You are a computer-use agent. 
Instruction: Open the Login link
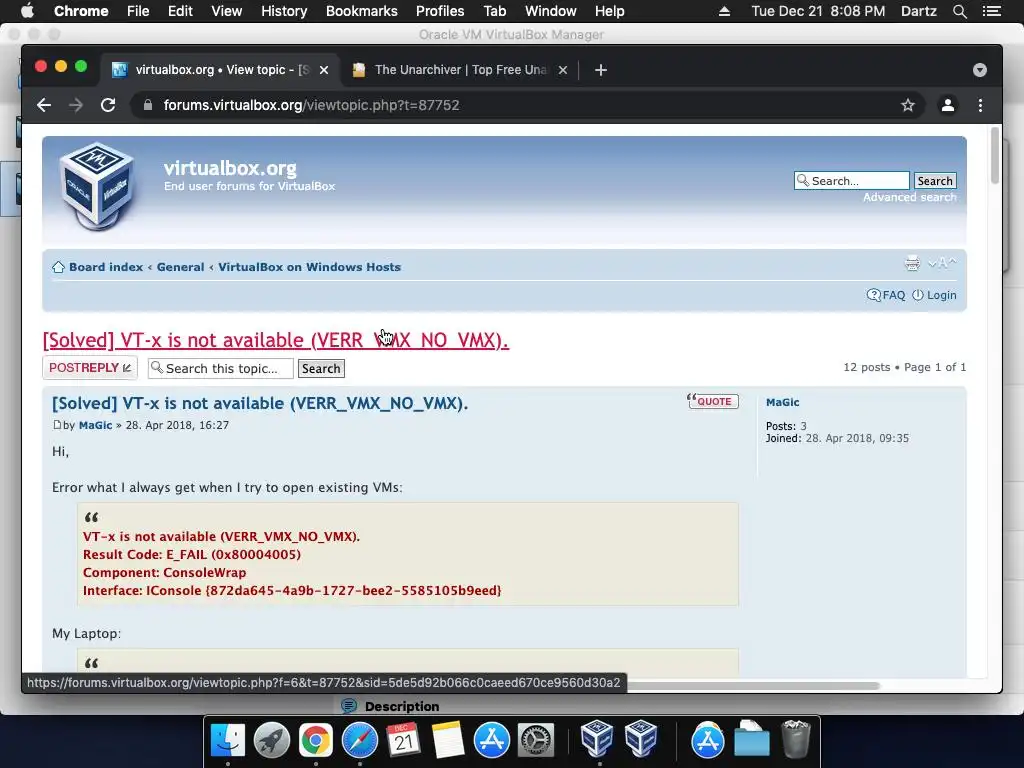click(935, 295)
